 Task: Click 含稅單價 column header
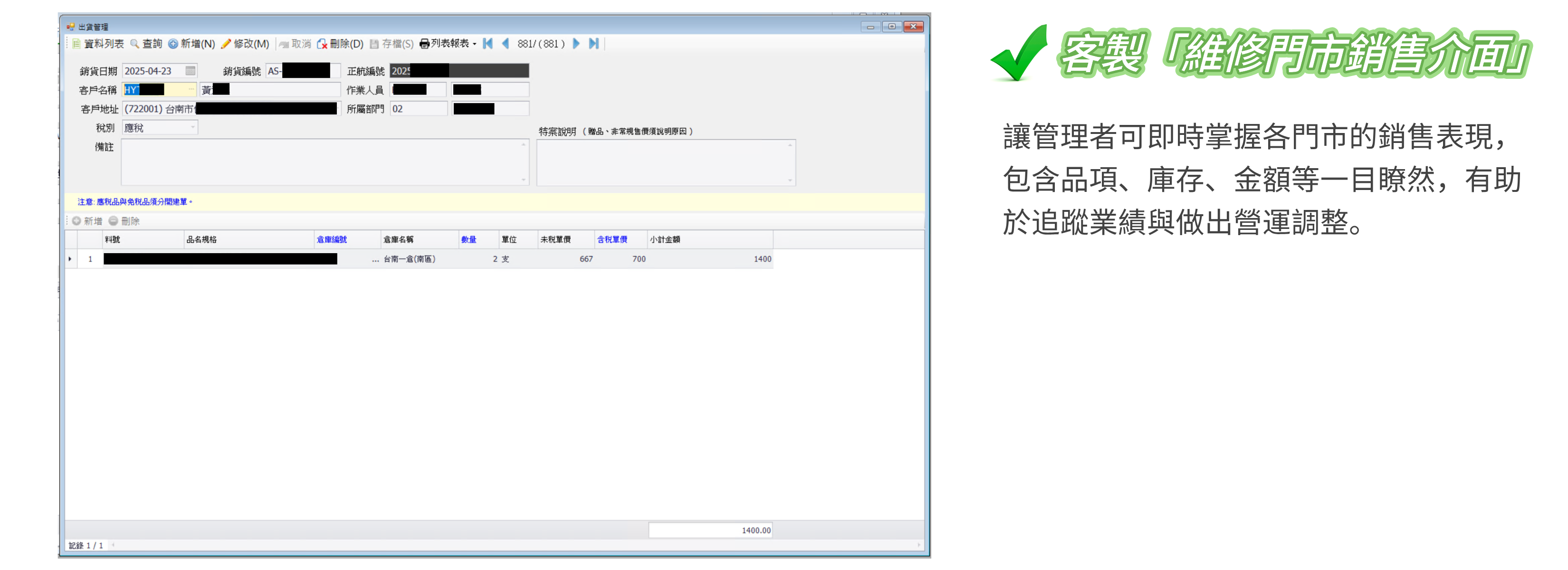click(612, 240)
